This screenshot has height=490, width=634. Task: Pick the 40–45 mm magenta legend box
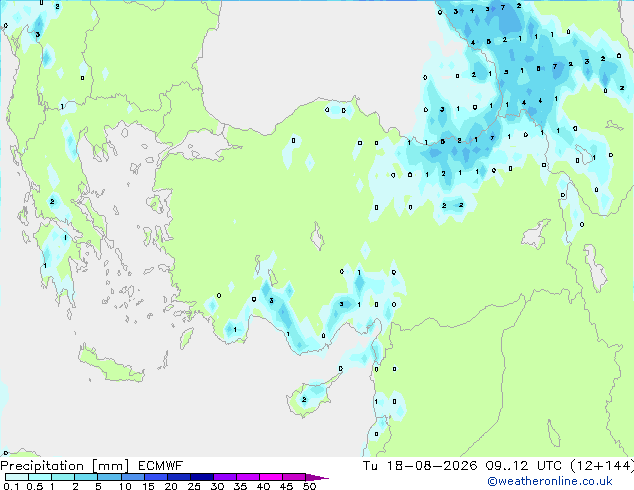click(x=271, y=477)
